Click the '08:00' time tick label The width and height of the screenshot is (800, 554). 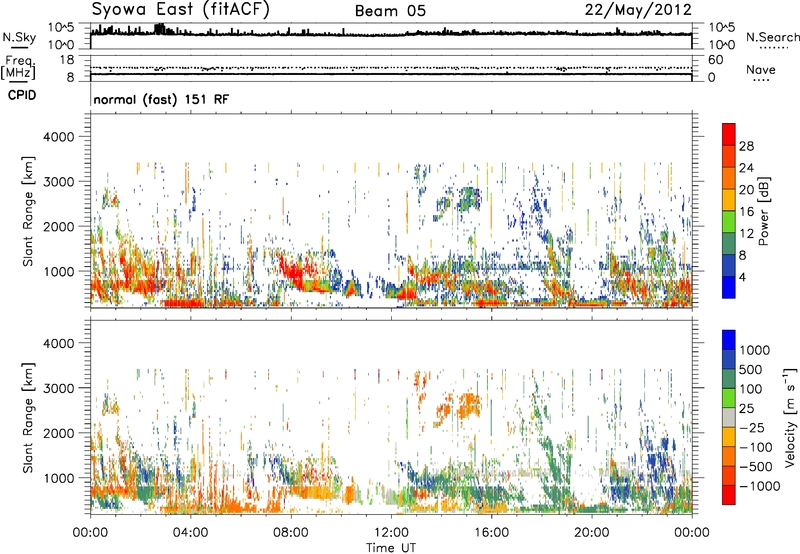click(291, 533)
